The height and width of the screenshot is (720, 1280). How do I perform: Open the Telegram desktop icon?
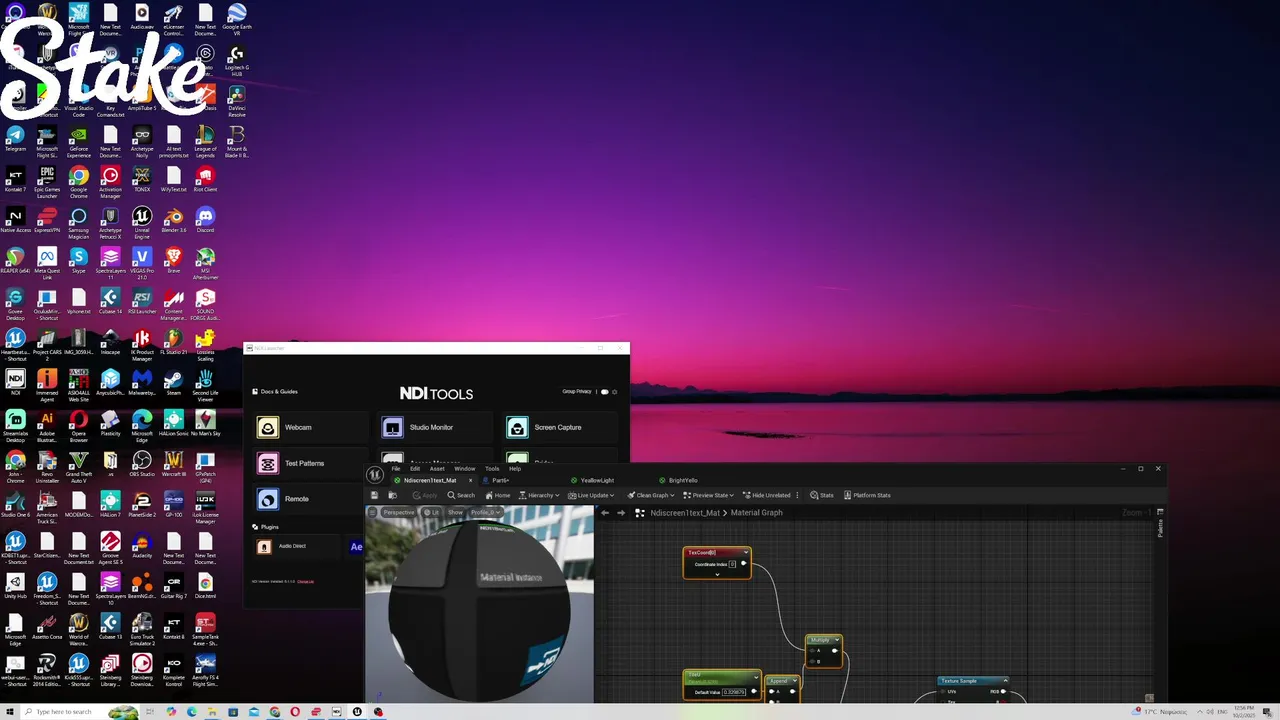coord(15,138)
